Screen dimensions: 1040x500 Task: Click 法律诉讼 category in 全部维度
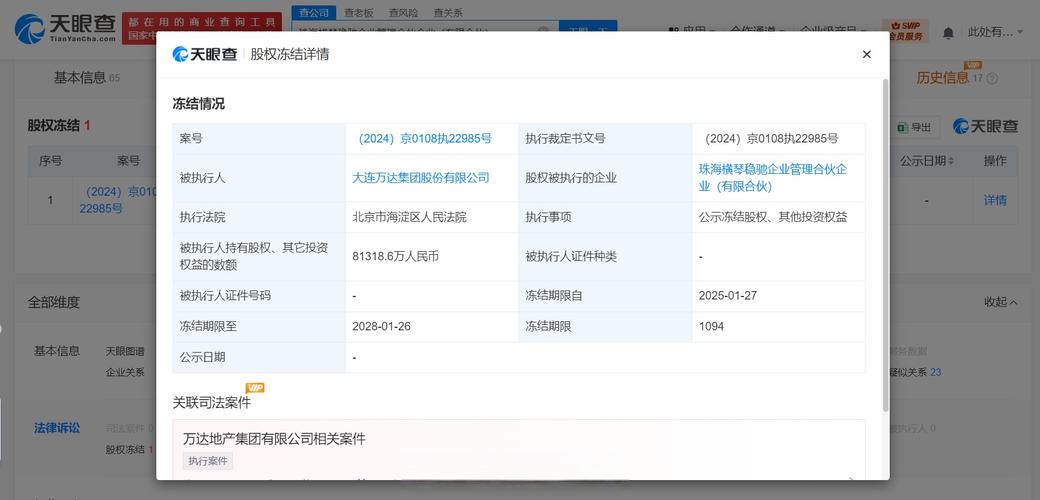pos(57,428)
